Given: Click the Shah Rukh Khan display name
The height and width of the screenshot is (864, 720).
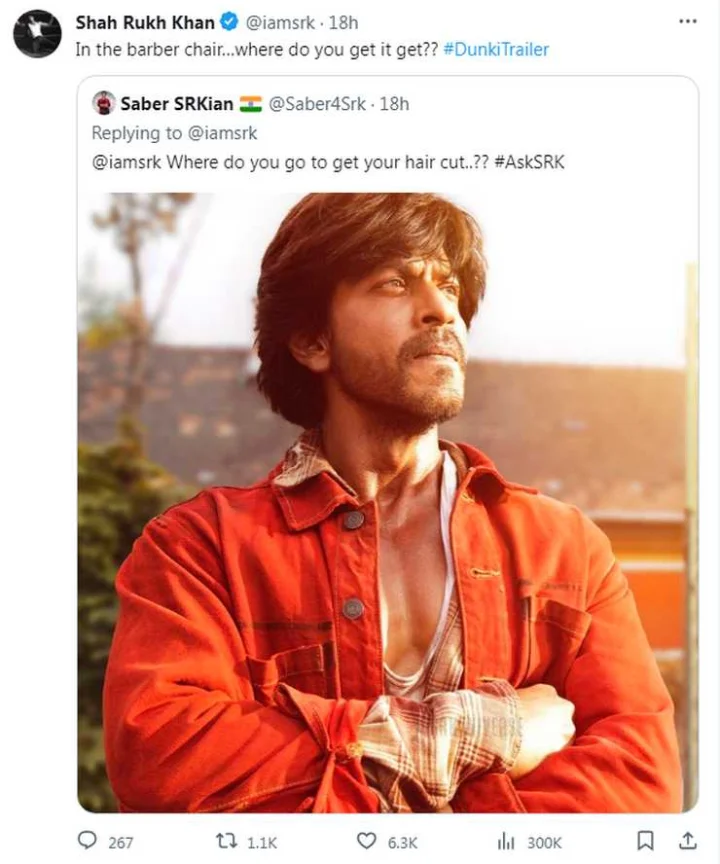Looking at the screenshot, I should click(145, 23).
